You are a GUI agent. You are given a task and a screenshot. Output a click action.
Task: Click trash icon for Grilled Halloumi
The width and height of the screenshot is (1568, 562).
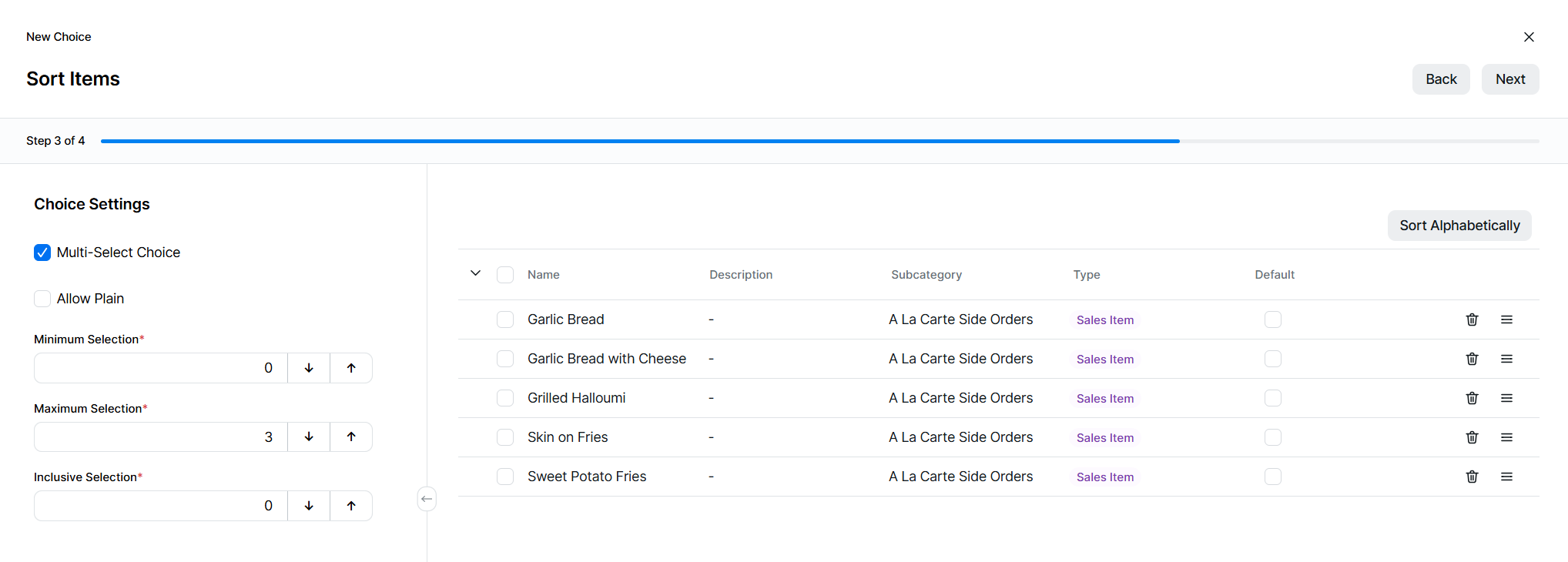(x=1472, y=398)
